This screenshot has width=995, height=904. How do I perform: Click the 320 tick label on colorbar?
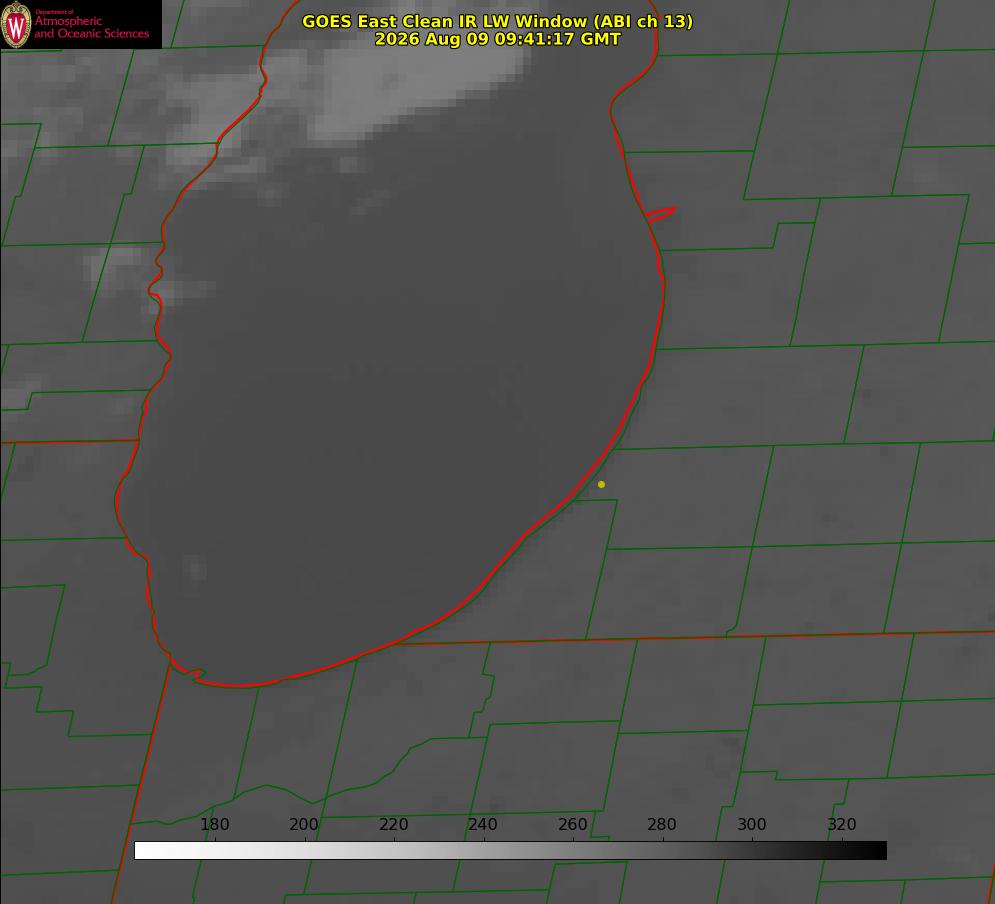click(842, 824)
